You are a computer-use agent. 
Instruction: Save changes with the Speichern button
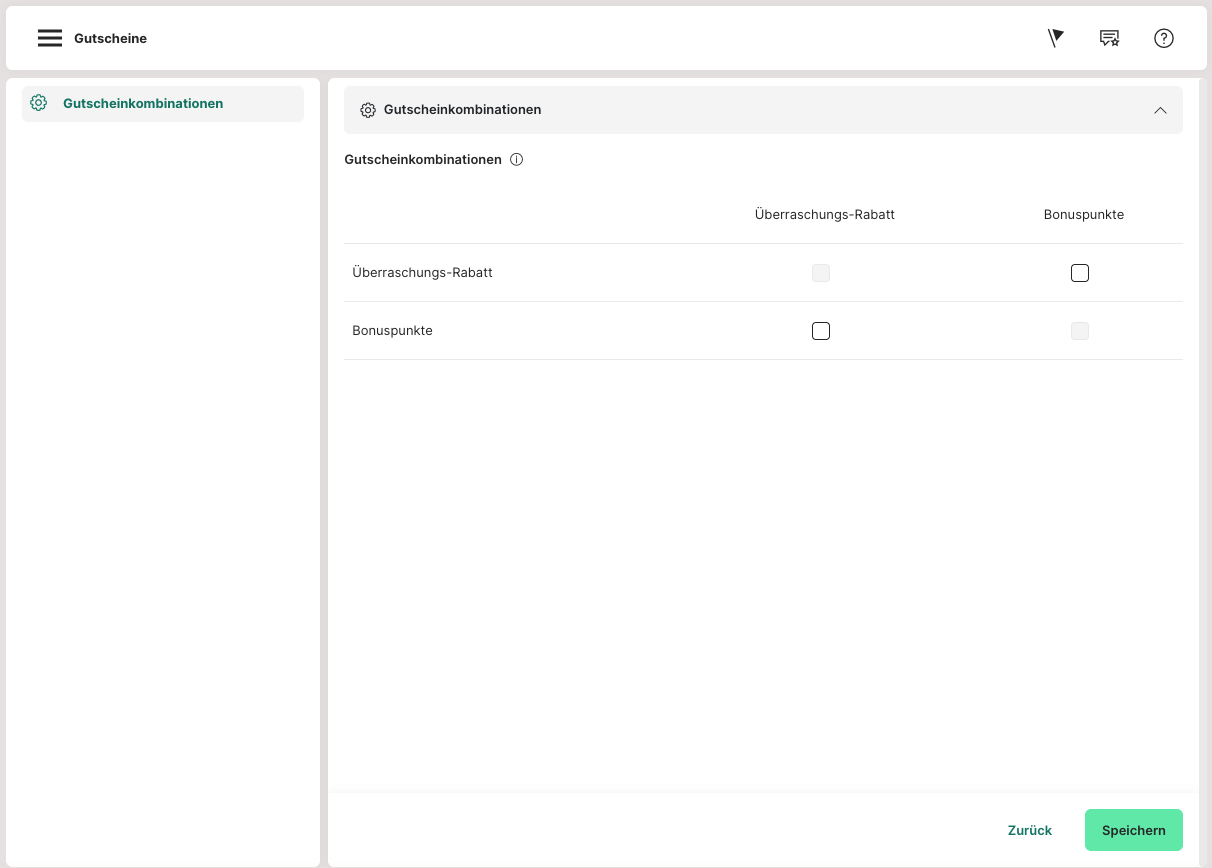click(1133, 830)
